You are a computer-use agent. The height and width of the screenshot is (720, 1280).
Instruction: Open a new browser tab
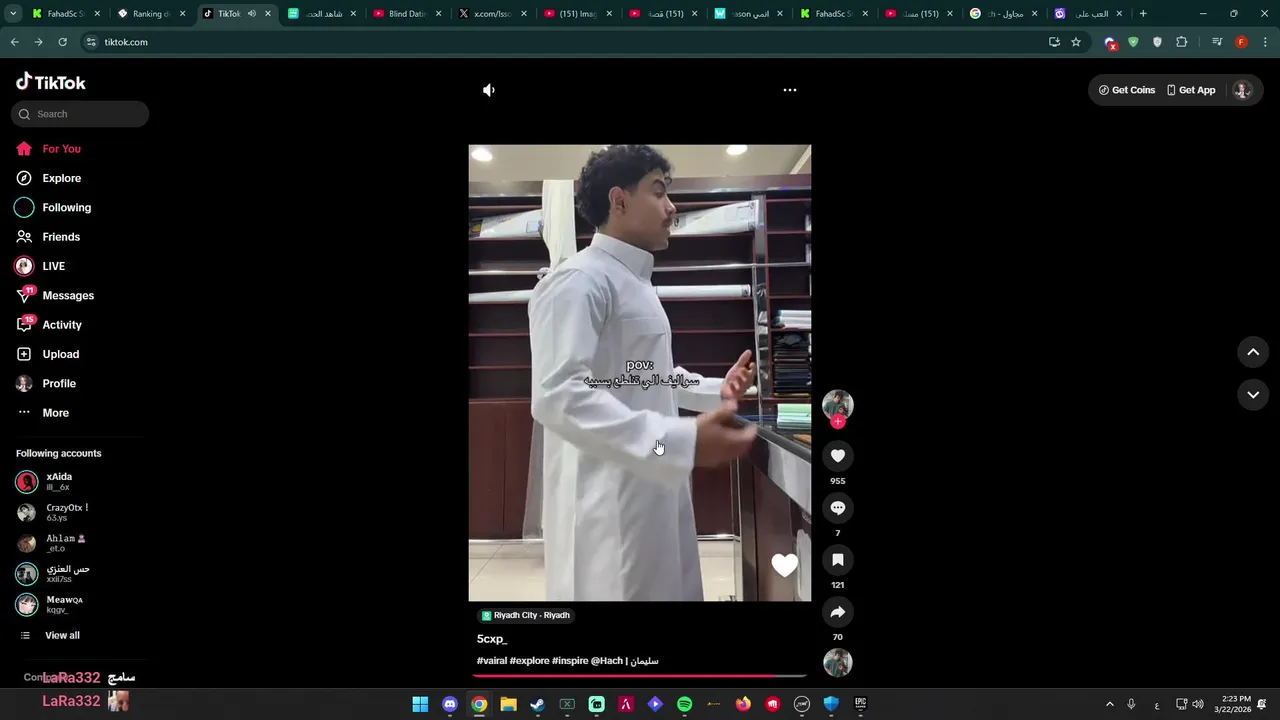pyautogui.click(x=1143, y=14)
